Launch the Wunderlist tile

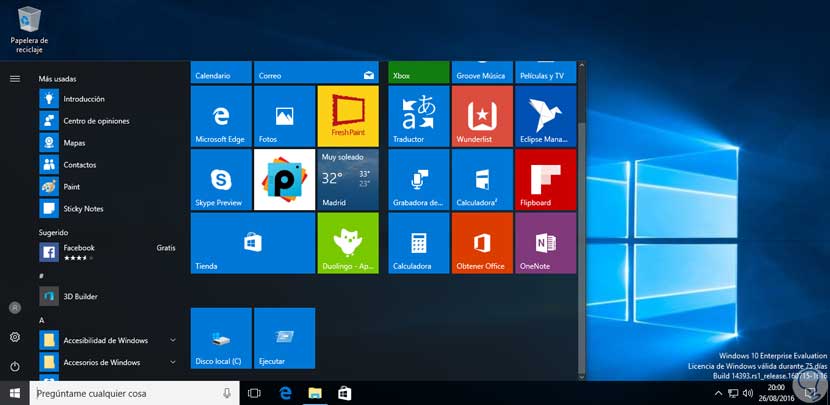[x=482, y=116]
